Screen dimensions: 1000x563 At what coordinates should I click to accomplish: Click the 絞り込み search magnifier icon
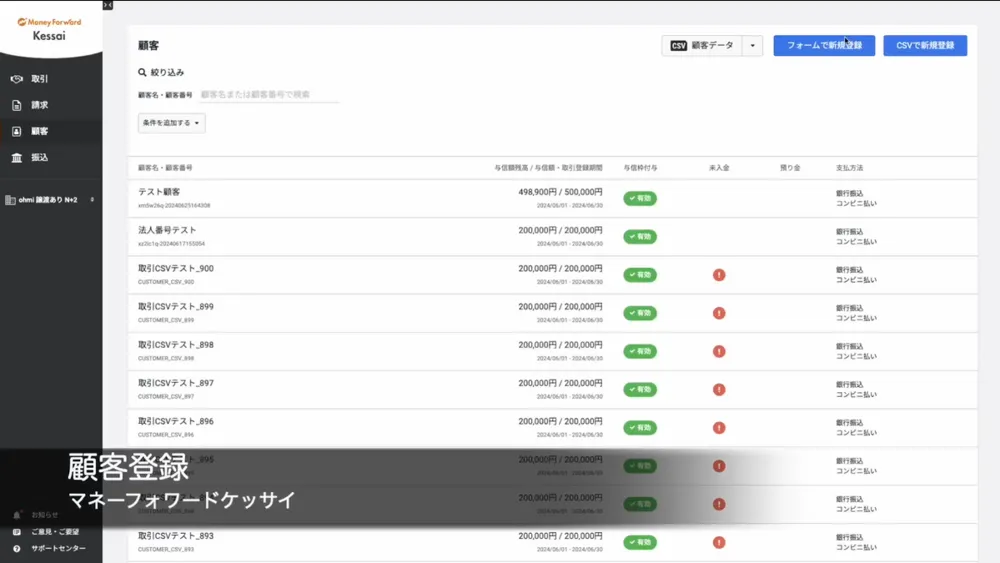coord(143,73)
